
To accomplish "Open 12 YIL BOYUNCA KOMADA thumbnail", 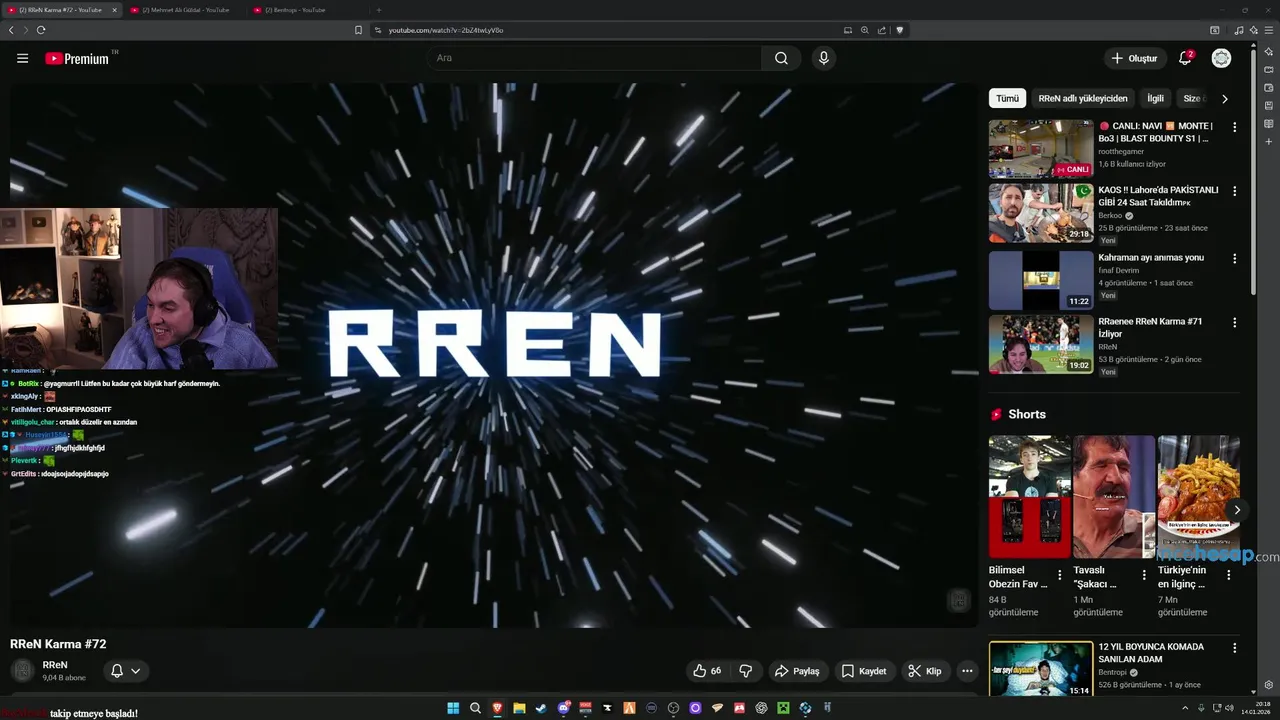I will [x=1041, y=669].
